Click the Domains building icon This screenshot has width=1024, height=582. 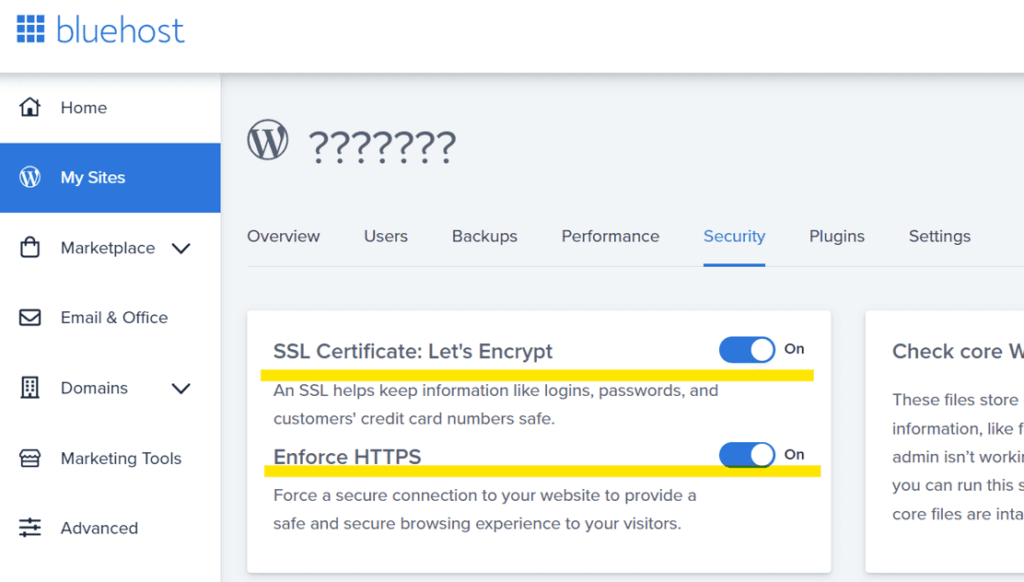[x=30, y=387]
